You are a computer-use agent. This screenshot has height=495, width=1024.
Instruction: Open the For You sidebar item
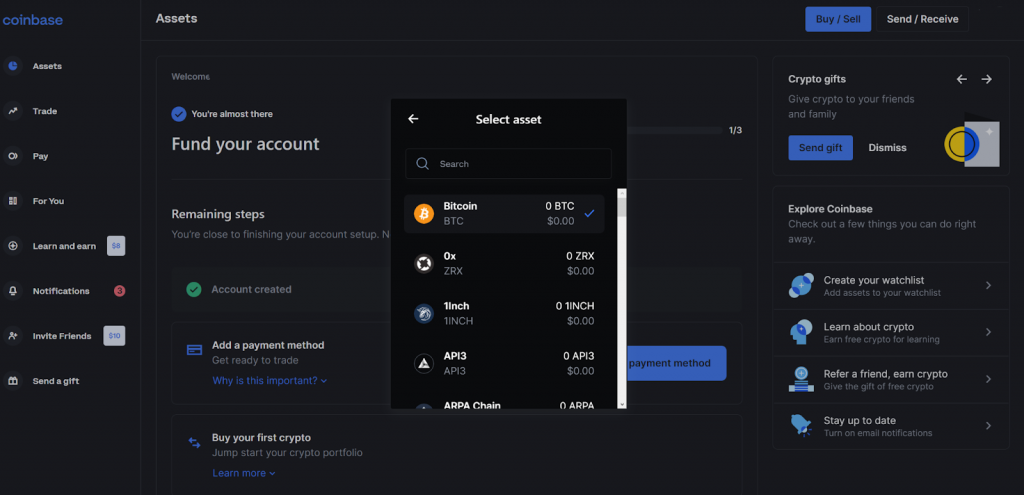[48, 201]
